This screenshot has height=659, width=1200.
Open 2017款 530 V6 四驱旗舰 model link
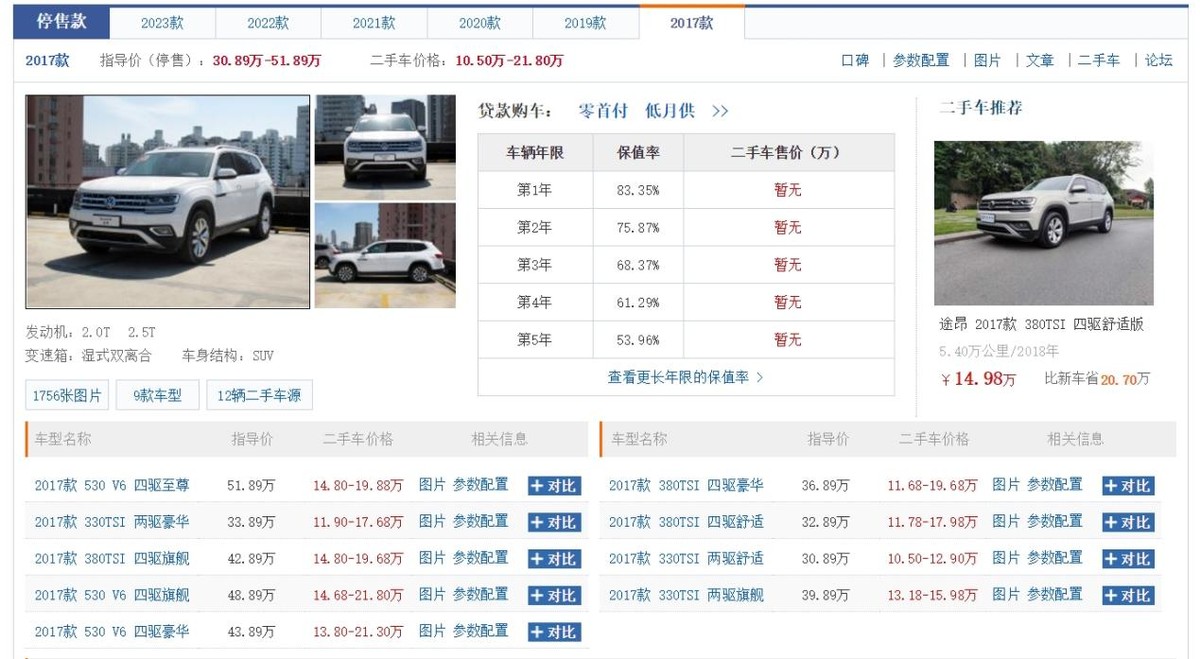[x=112, y=595]
